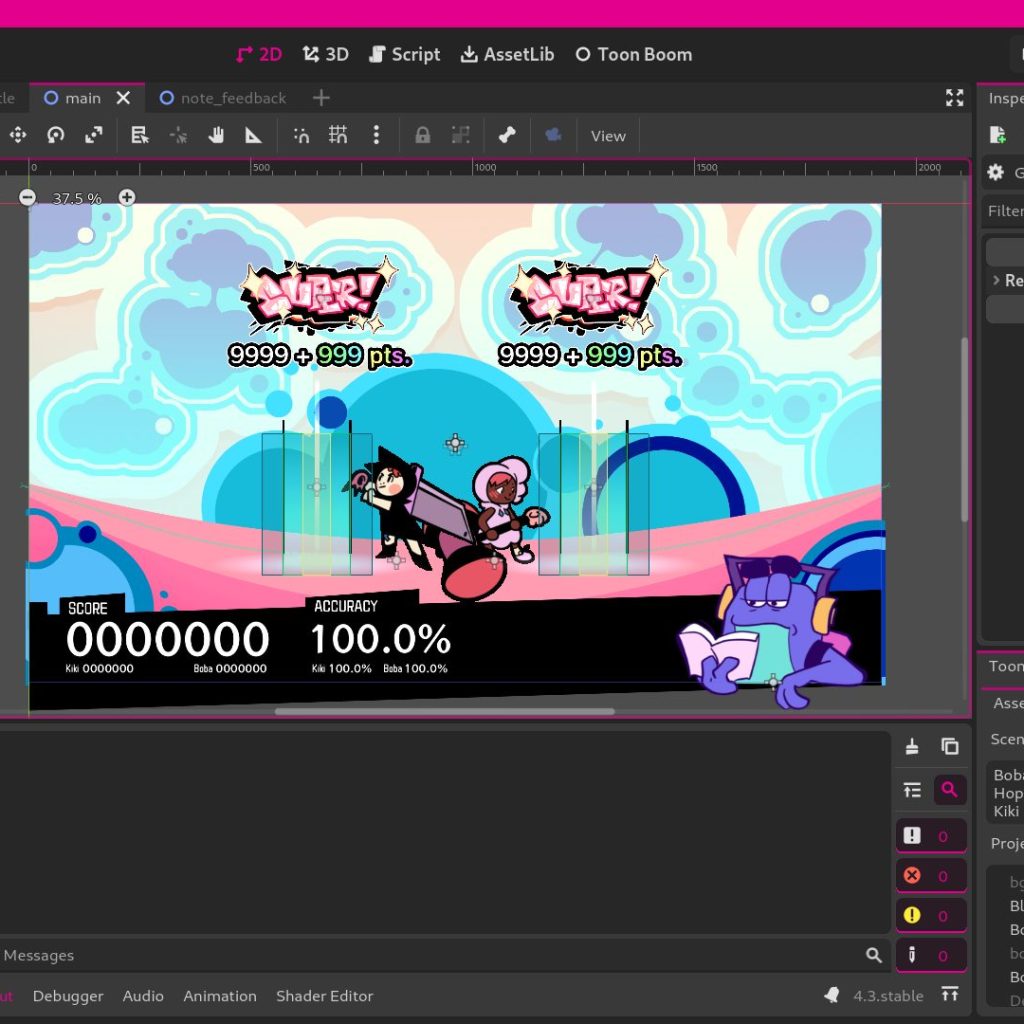Click the List Selectable Nodes tool
This screenshot has width=1024, height=1024.
click(140, 135)
